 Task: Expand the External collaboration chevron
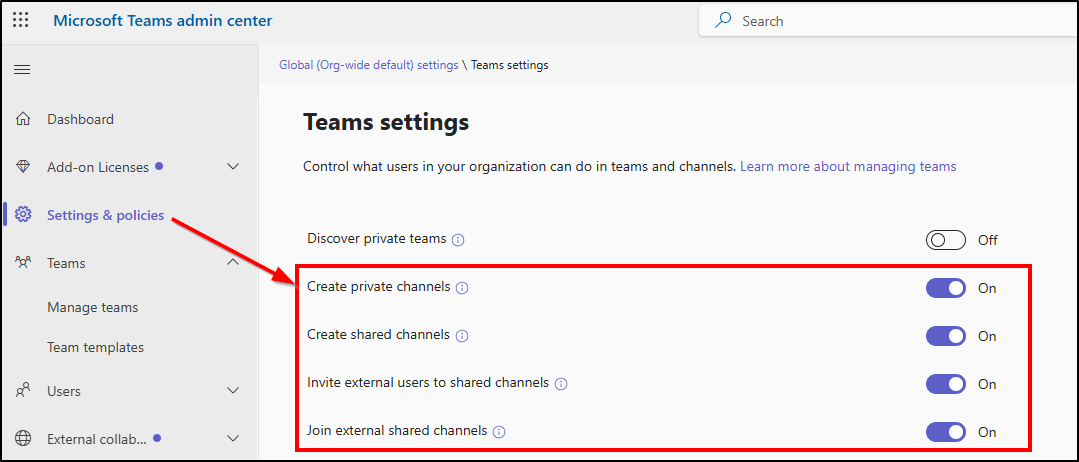pyautogui.click(x=233, y=438)
